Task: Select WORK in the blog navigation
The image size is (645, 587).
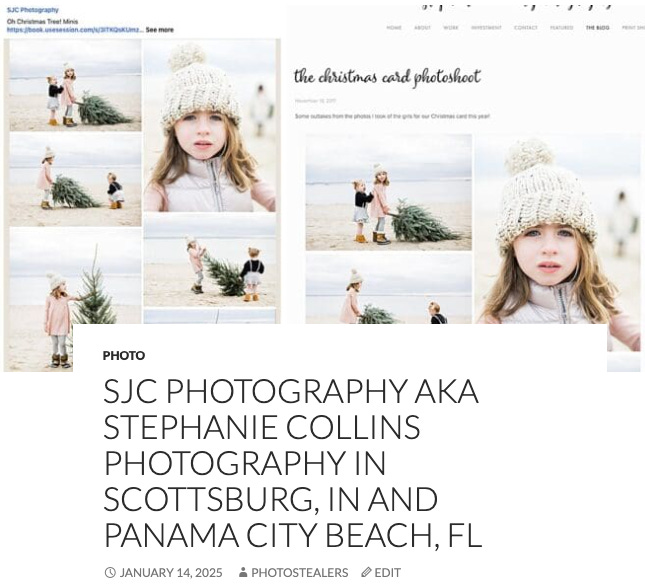Action: pos(451,28)
